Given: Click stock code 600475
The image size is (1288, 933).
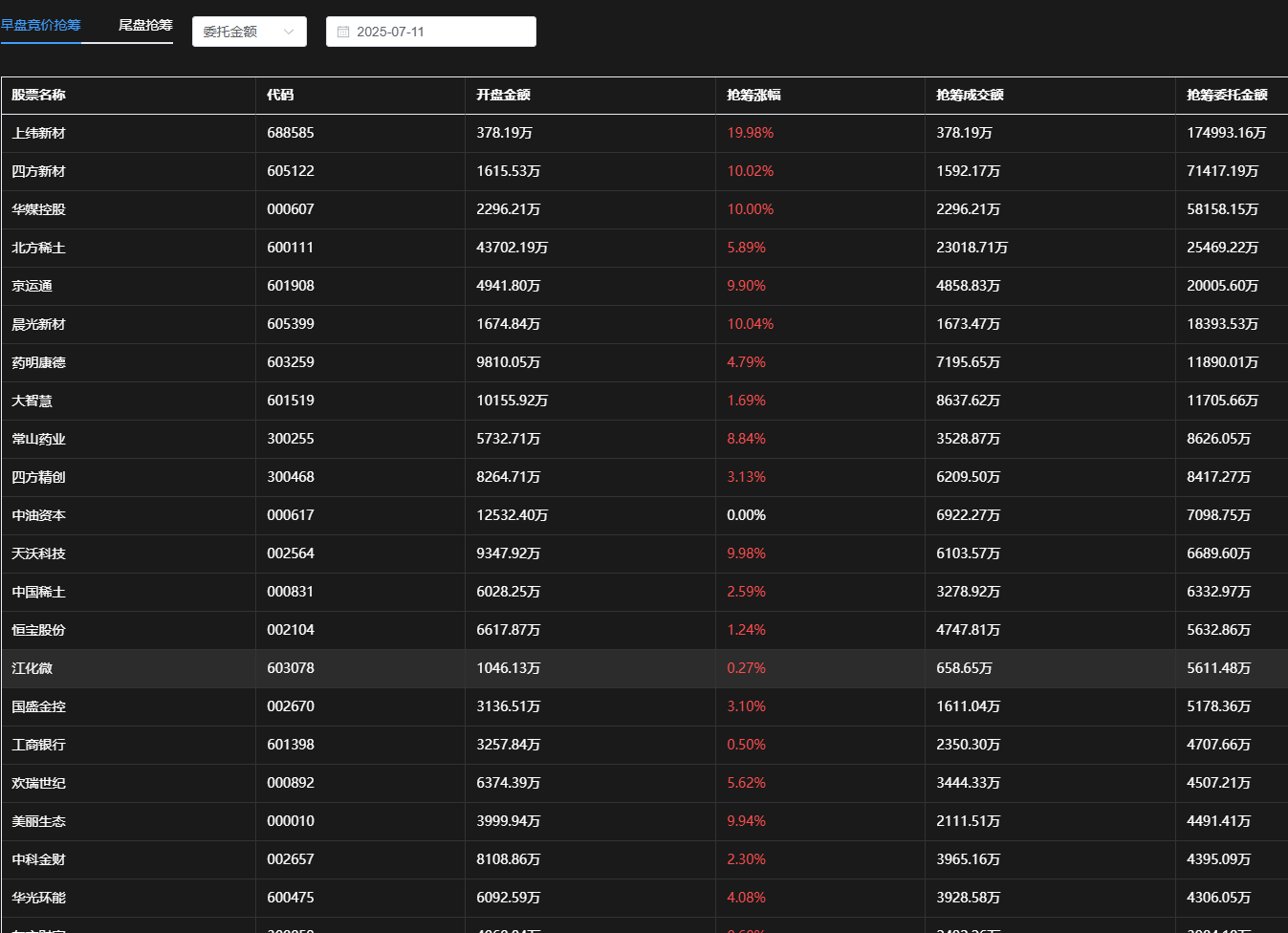Looking at the screenshot, I should [x=291, y=898].
